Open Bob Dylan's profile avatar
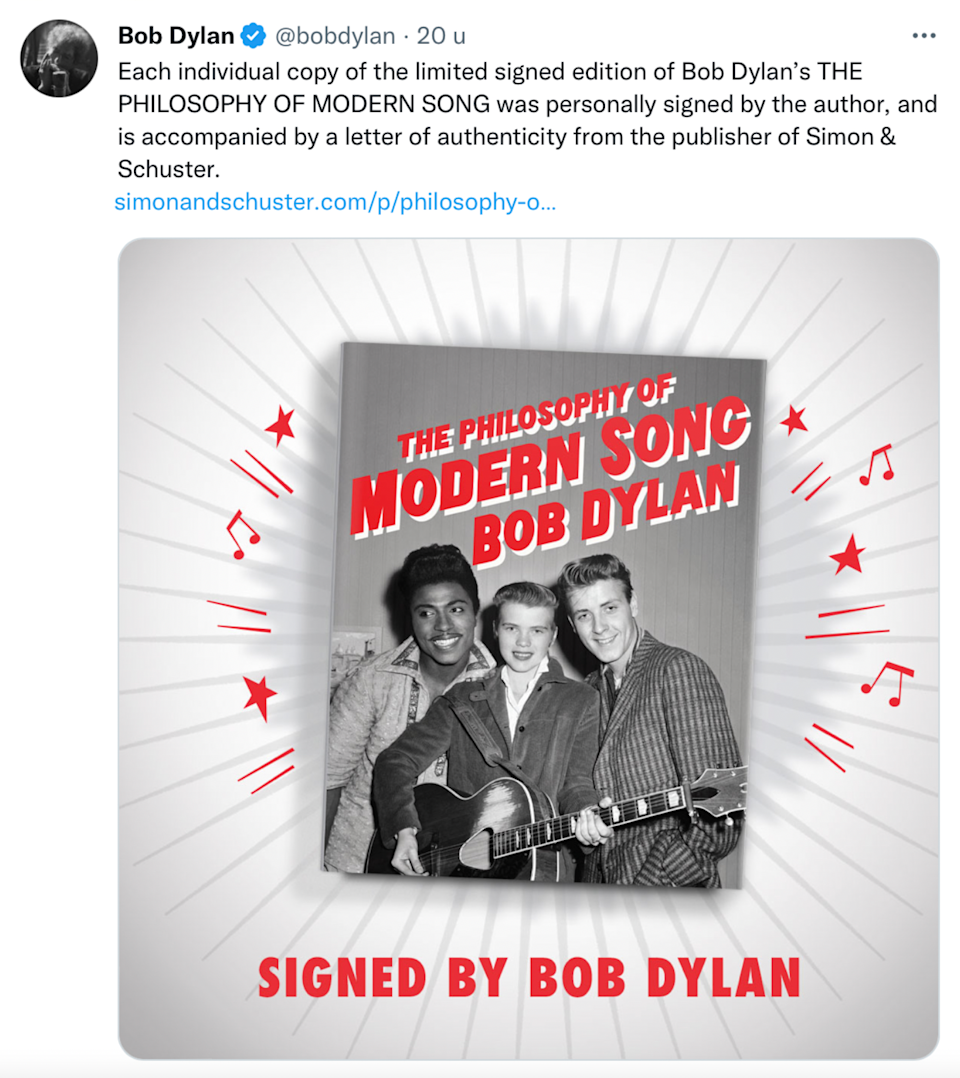960x1078 pixels. [59, 58]
